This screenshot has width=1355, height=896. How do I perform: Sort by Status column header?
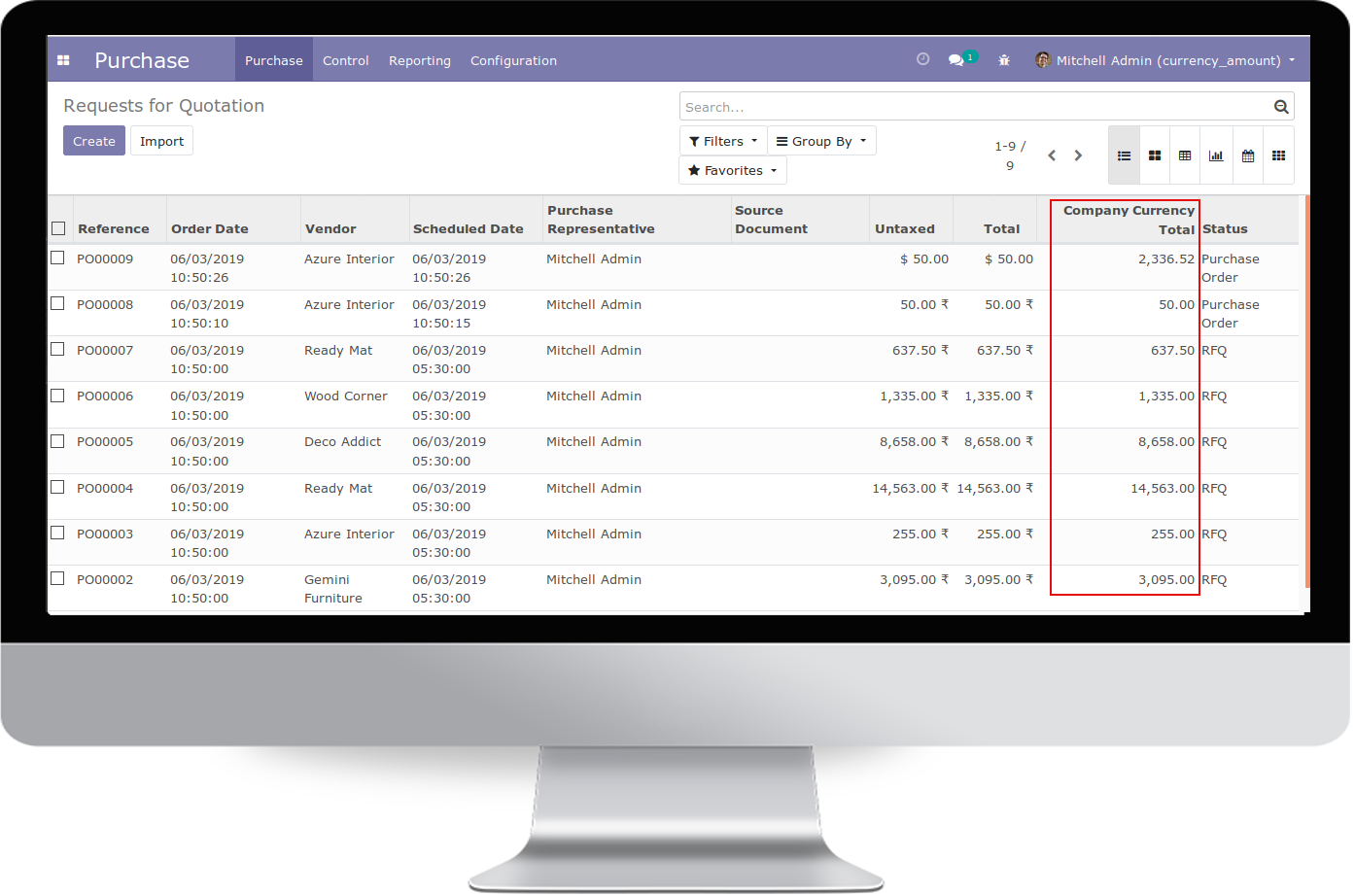tap(1225, 229)
